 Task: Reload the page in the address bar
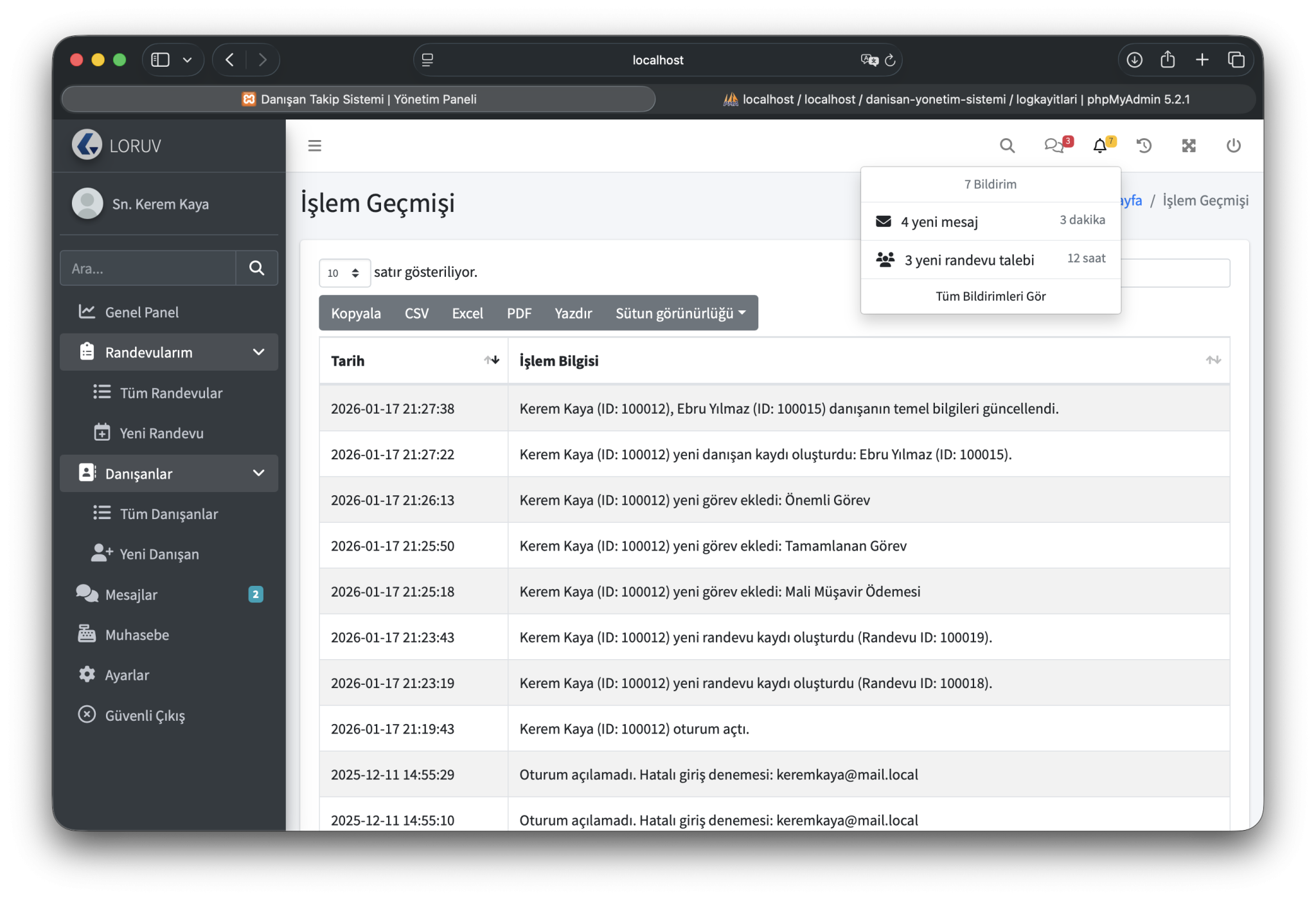890,60
